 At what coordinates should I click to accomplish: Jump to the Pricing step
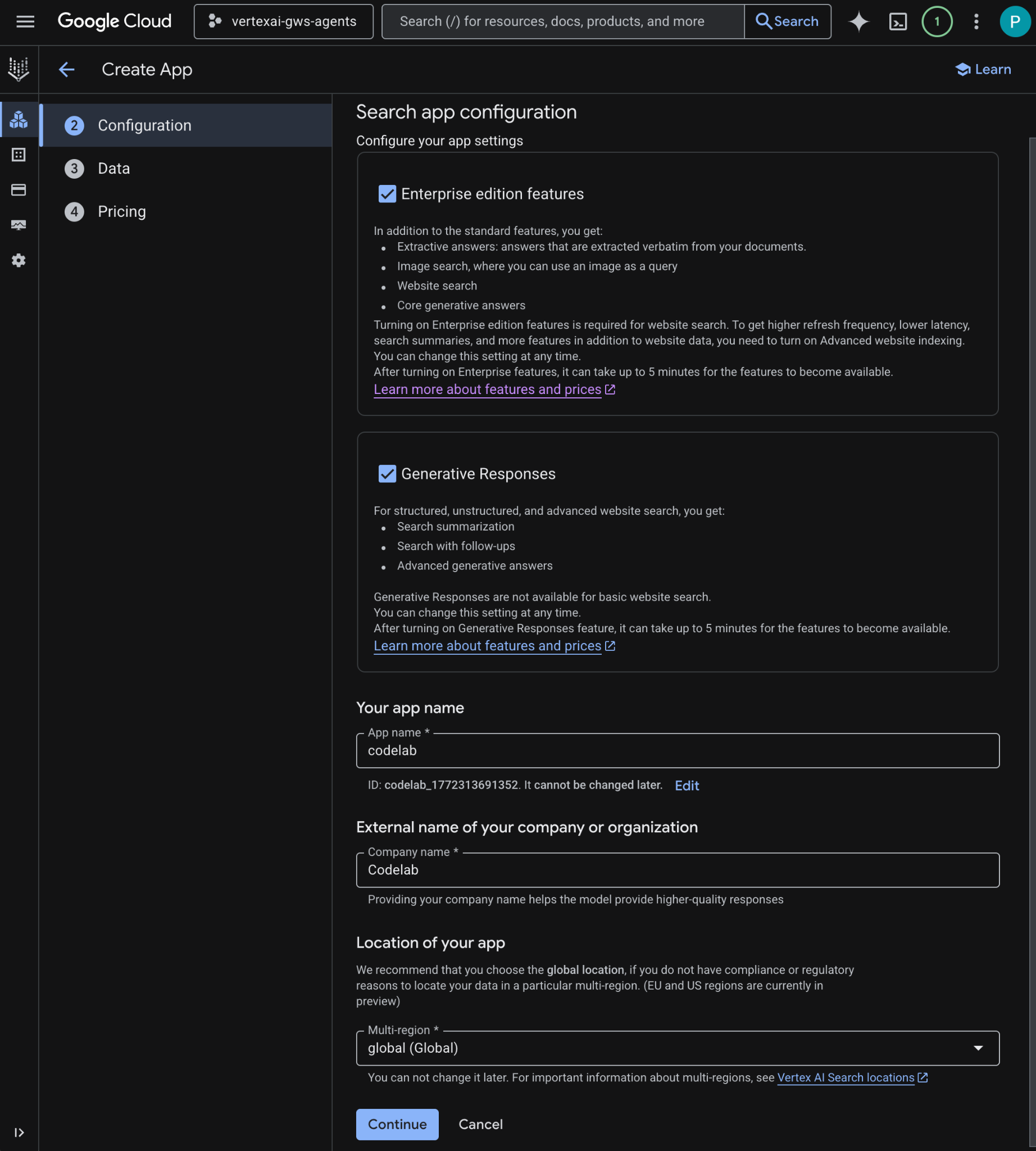coord(121,211)
